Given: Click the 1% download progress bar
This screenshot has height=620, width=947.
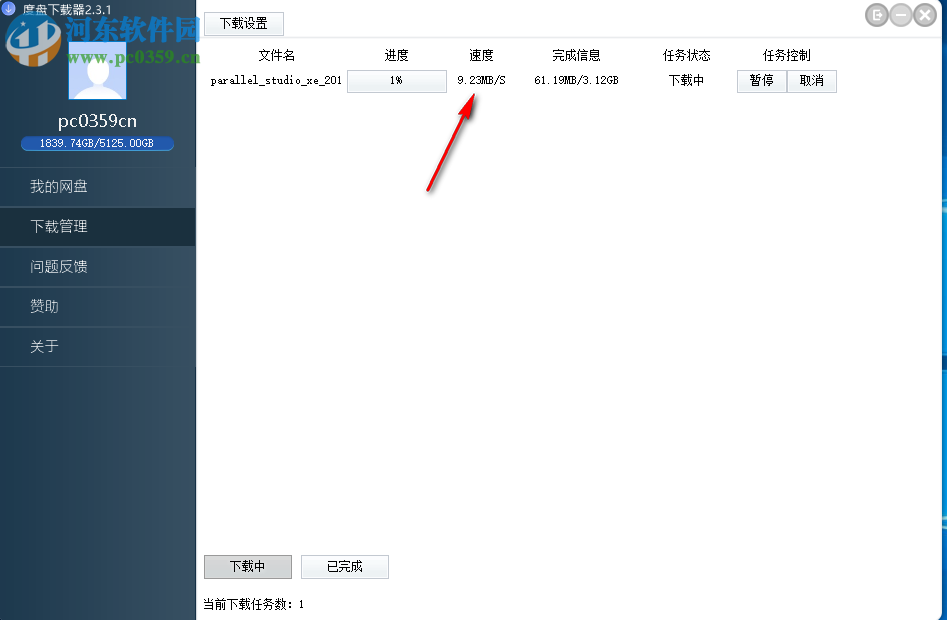Looking at the screenshot, I should coord(396,80).
